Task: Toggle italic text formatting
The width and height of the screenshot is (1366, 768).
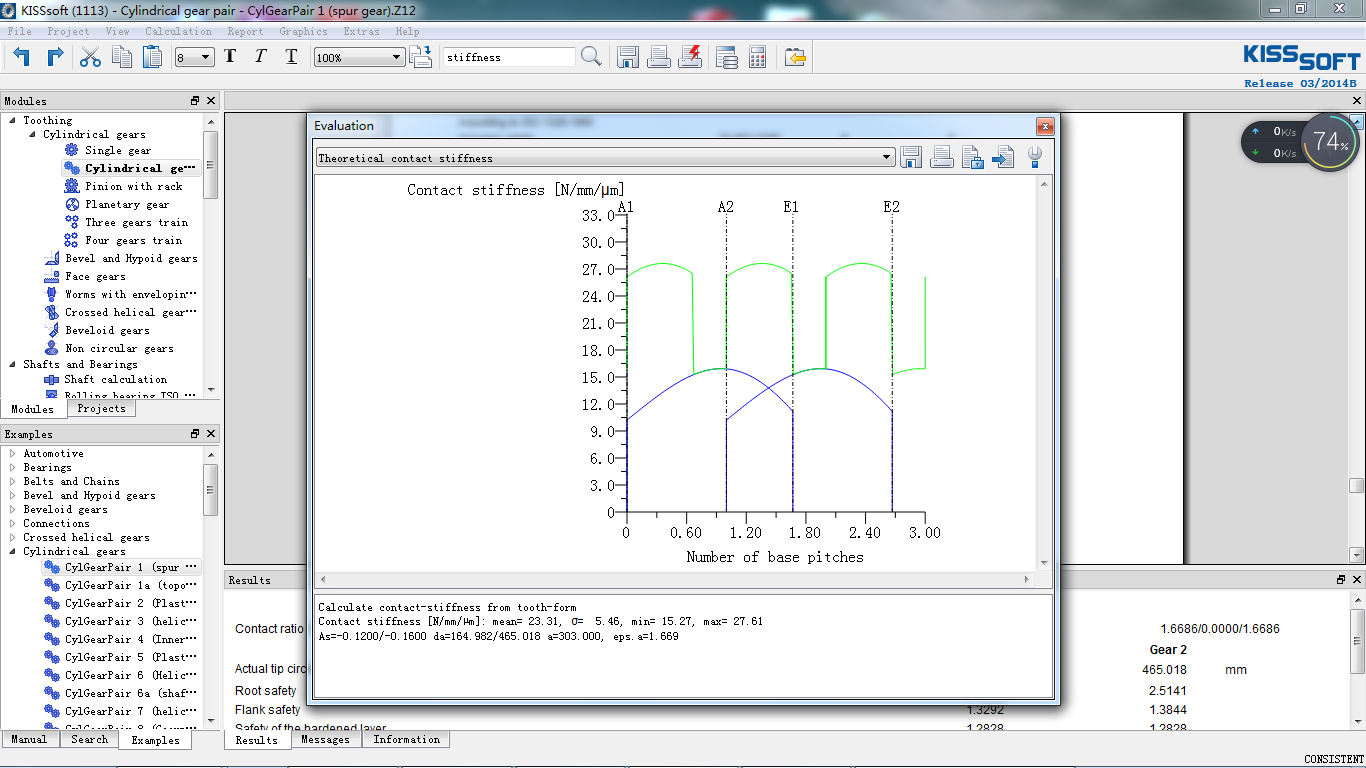Action: point(261,57)
